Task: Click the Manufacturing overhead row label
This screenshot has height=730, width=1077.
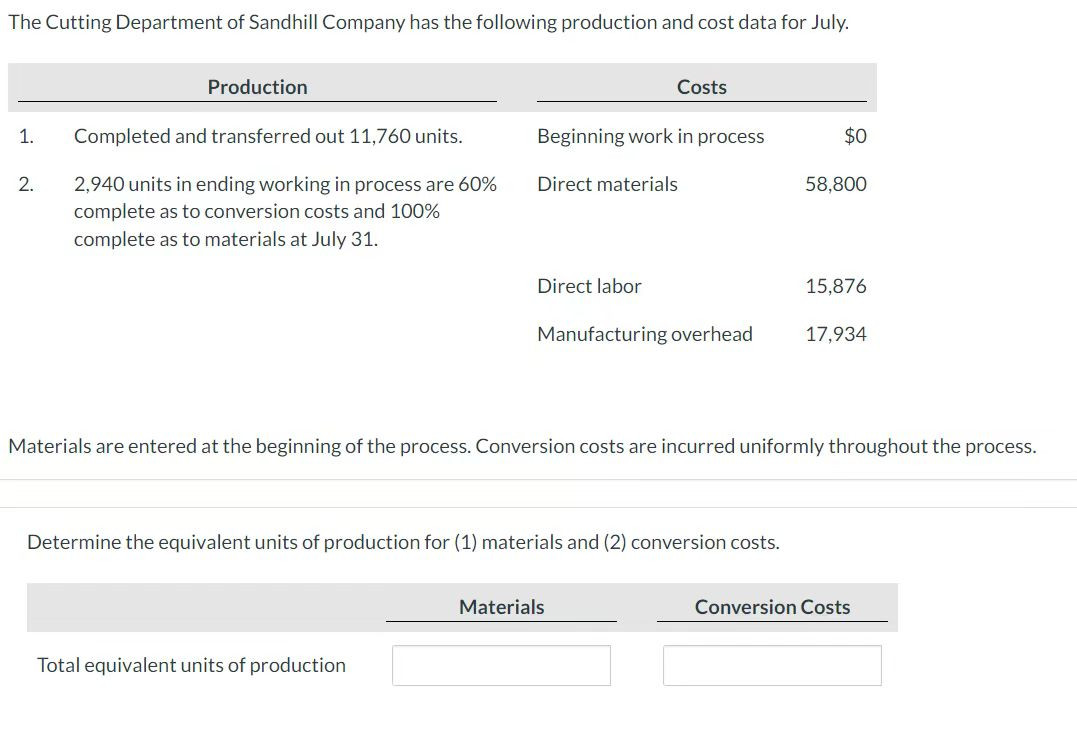Action: [645, 334]
